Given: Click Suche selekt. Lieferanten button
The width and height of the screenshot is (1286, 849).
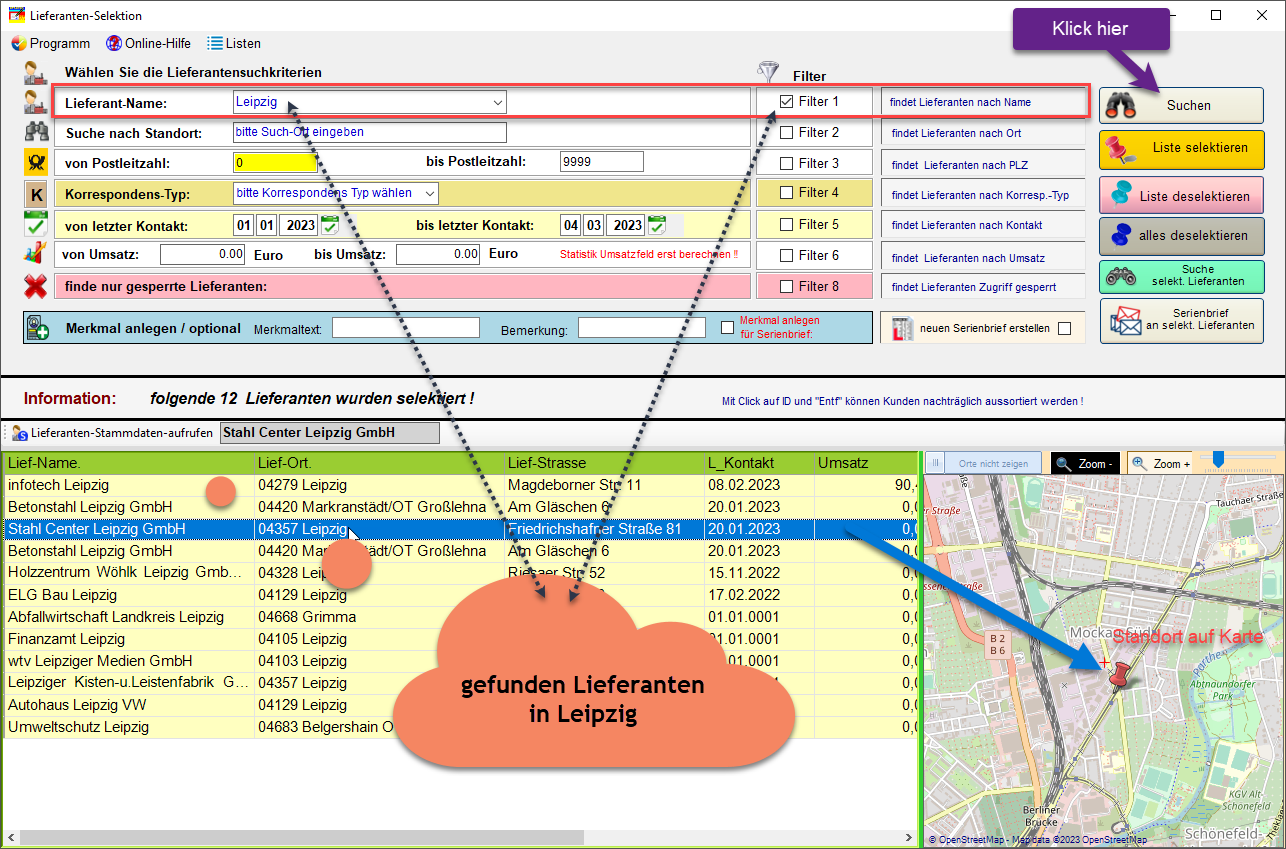Looking at the screenshot, I should click(x=1181, y=276).
